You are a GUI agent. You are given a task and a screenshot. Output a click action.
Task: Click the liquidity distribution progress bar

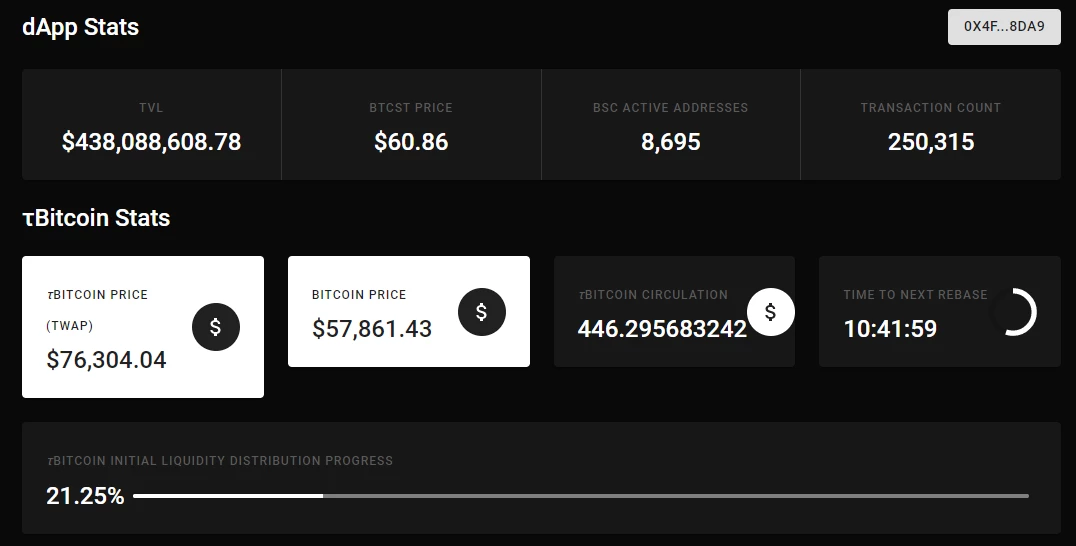(581, 495)
